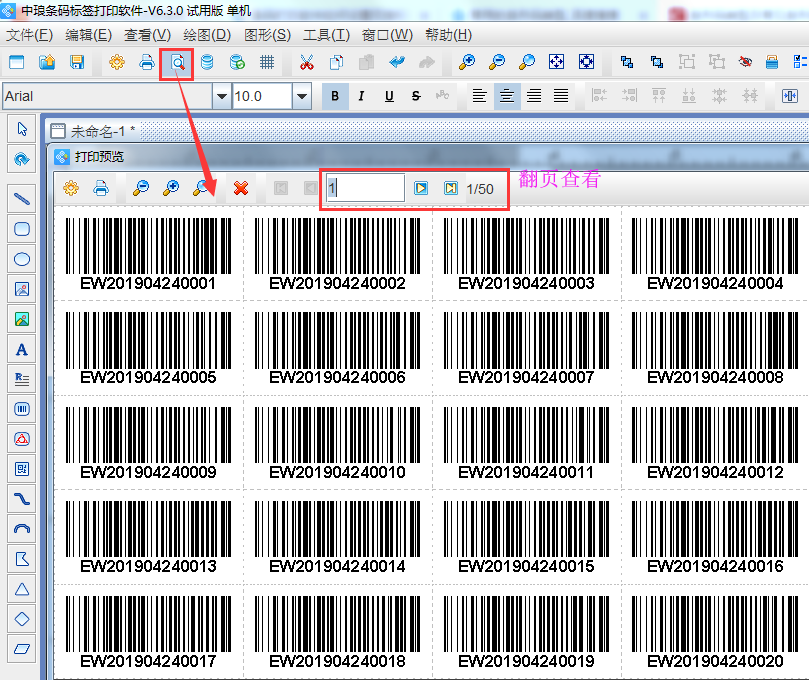Open the 文件(F) menu
Image resolution: width=809 pixels, height=680 pixels.
[x=29, y=35]
